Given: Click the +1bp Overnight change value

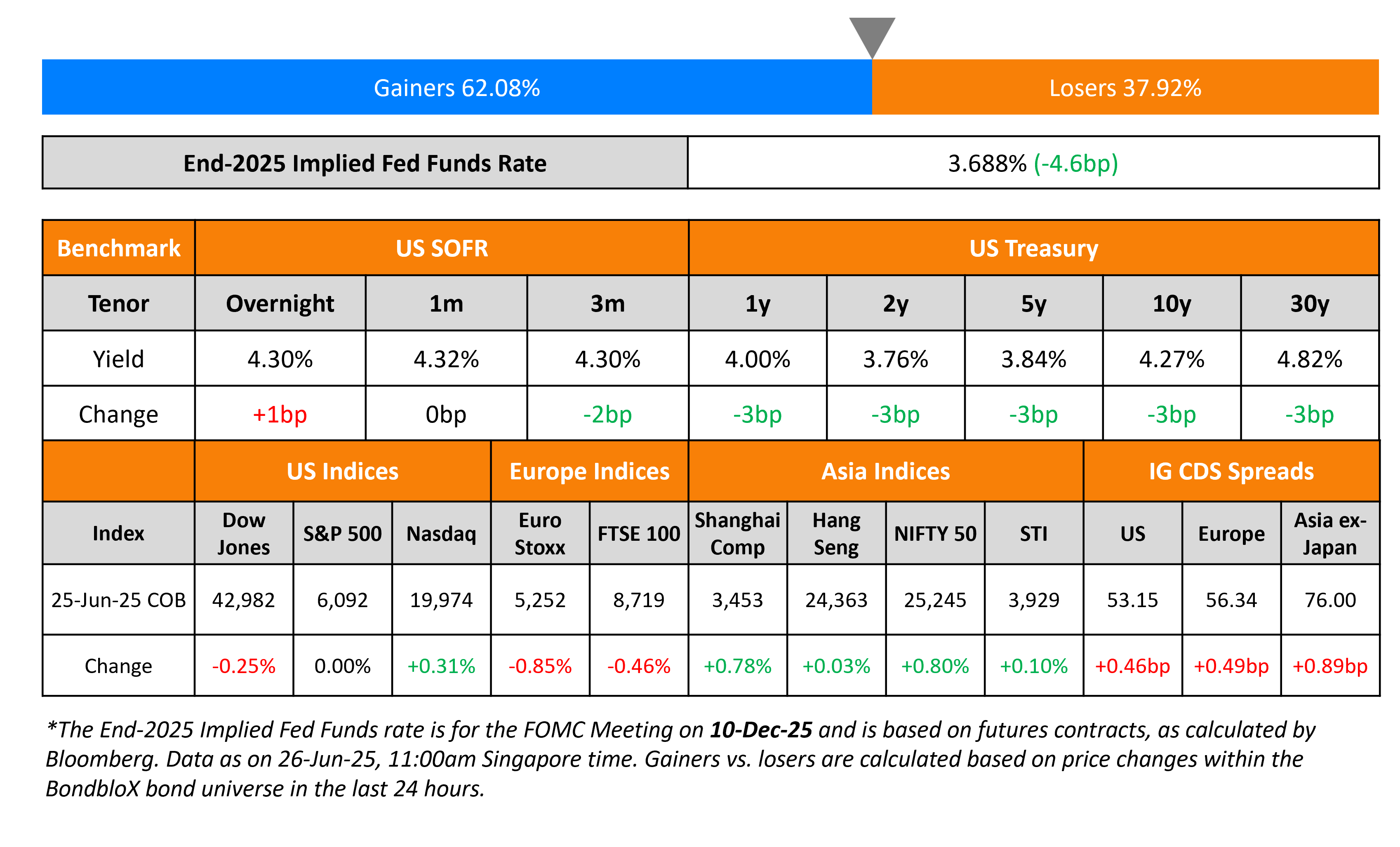Looking at the screenshot, I should click(280, 414).
